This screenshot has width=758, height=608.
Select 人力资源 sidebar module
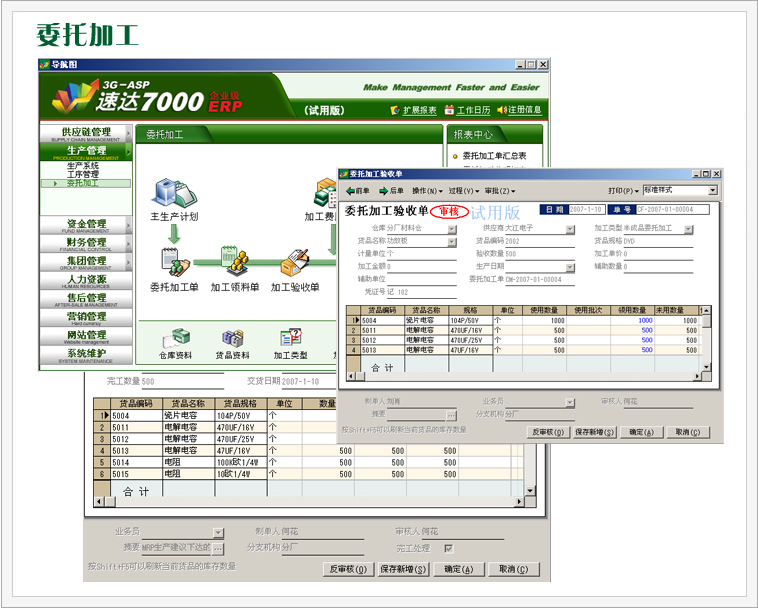pyautogui.click(x=86, y=281)
